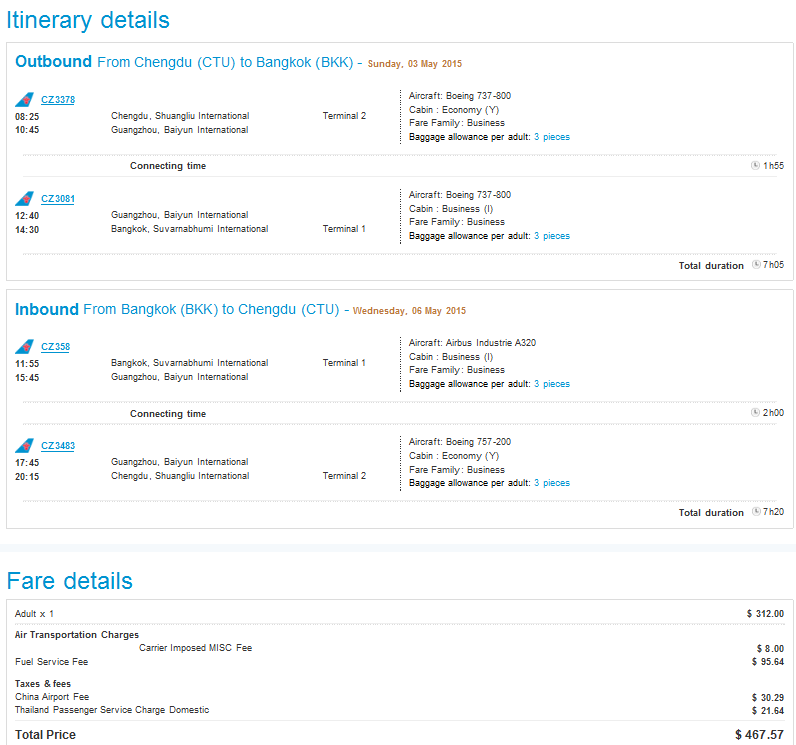The image size is (796, 745).
Task: Click the airline logo beside flight CZ3483
Action: (x=24, y=445)
